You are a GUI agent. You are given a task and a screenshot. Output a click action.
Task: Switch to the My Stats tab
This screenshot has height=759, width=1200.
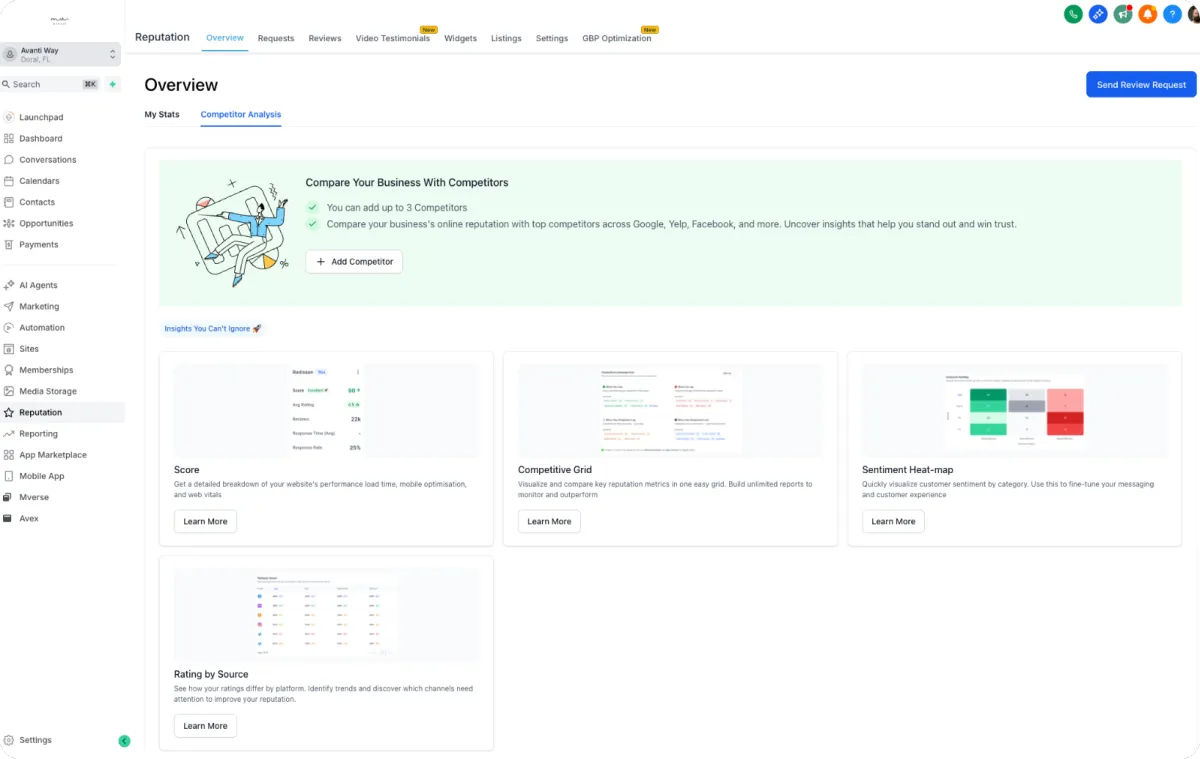162,114
